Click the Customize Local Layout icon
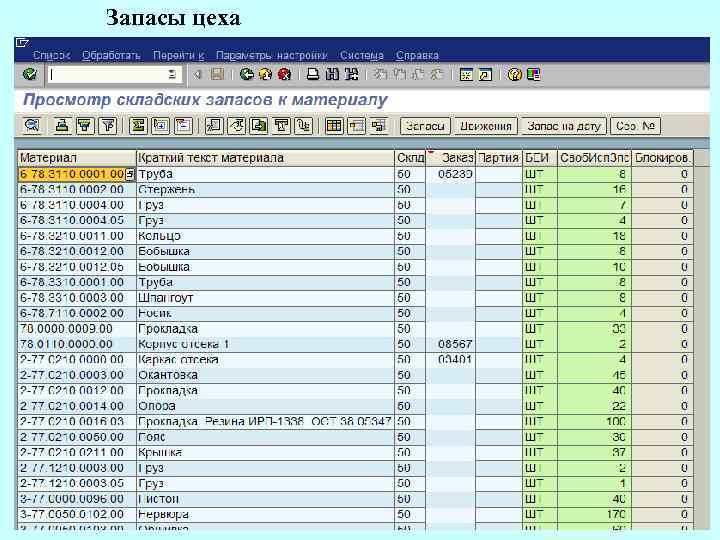 tap(534, 74)
